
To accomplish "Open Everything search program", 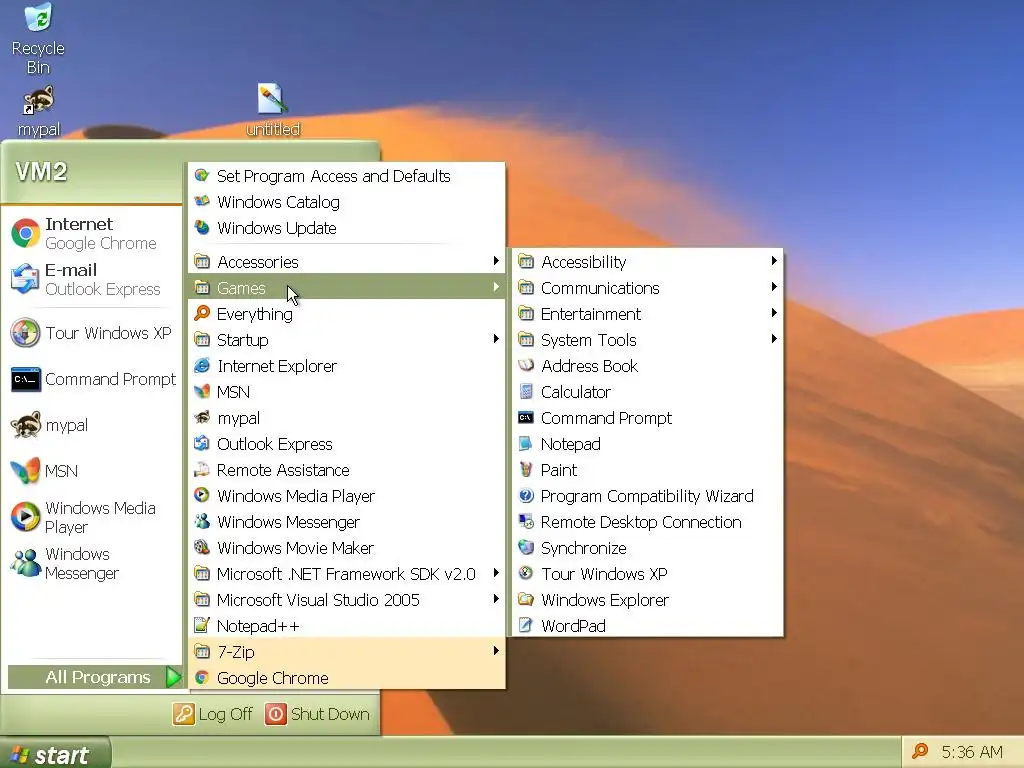I will [347, 314].
